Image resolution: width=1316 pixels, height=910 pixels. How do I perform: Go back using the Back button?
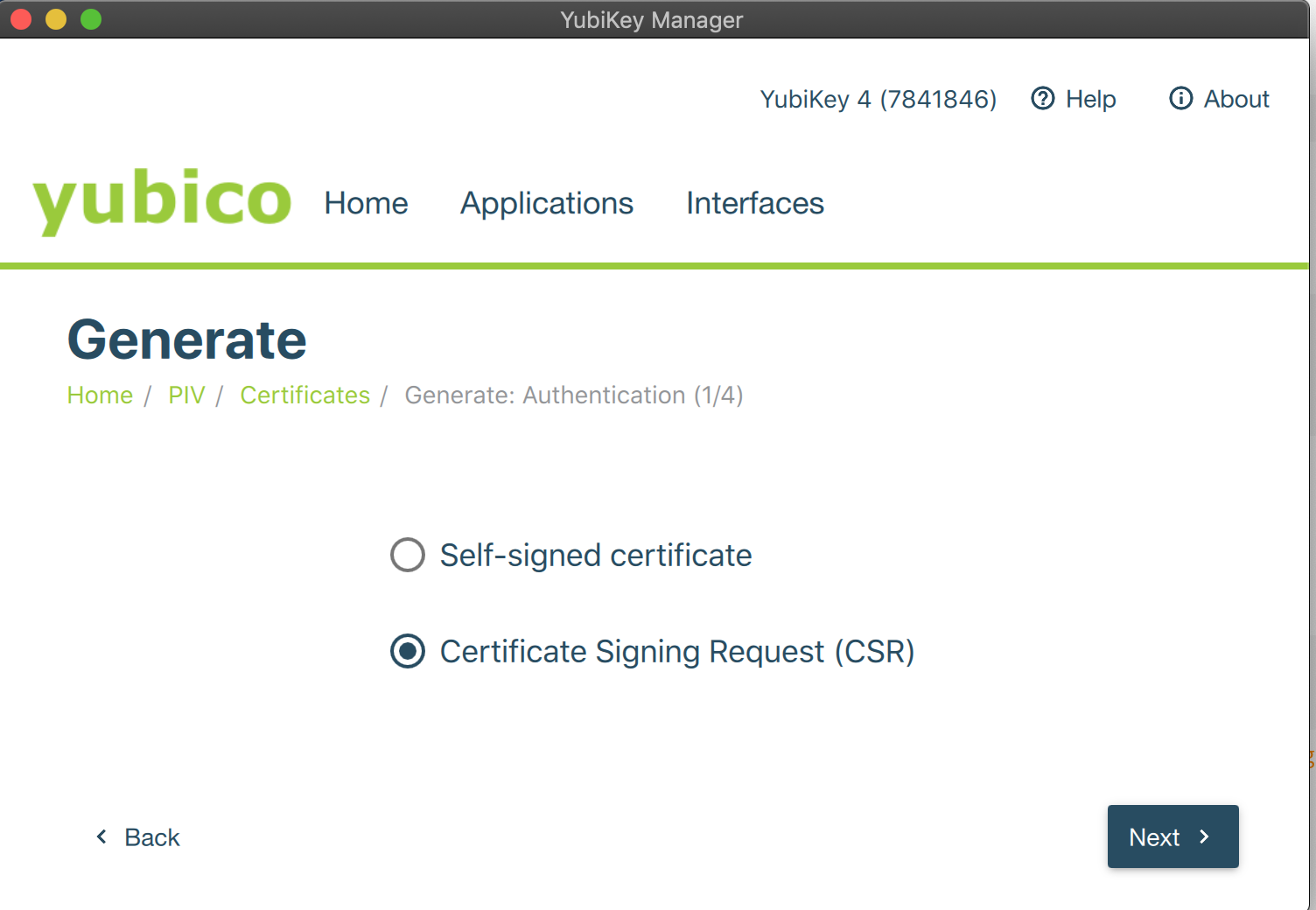150,837
